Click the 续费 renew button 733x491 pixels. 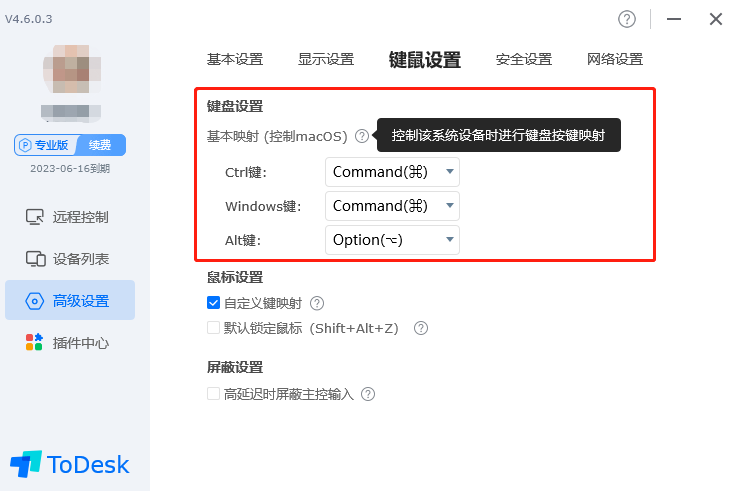pyautogui.click(x=101, y=145)
